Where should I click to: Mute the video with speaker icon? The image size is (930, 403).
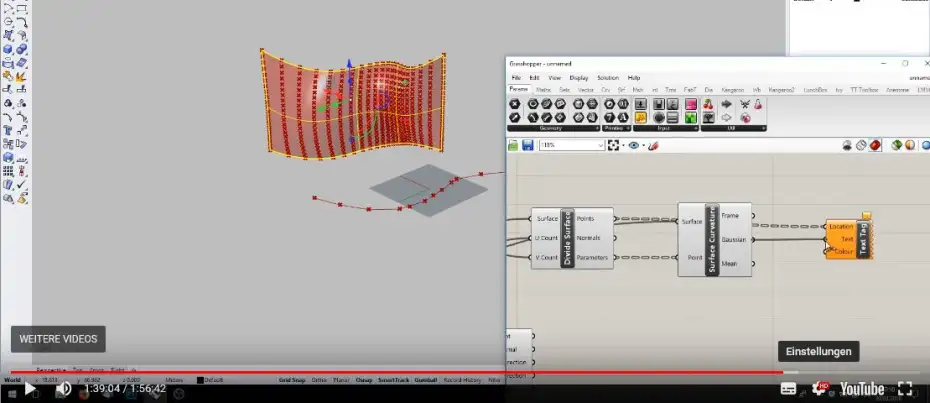pos(63,389)
